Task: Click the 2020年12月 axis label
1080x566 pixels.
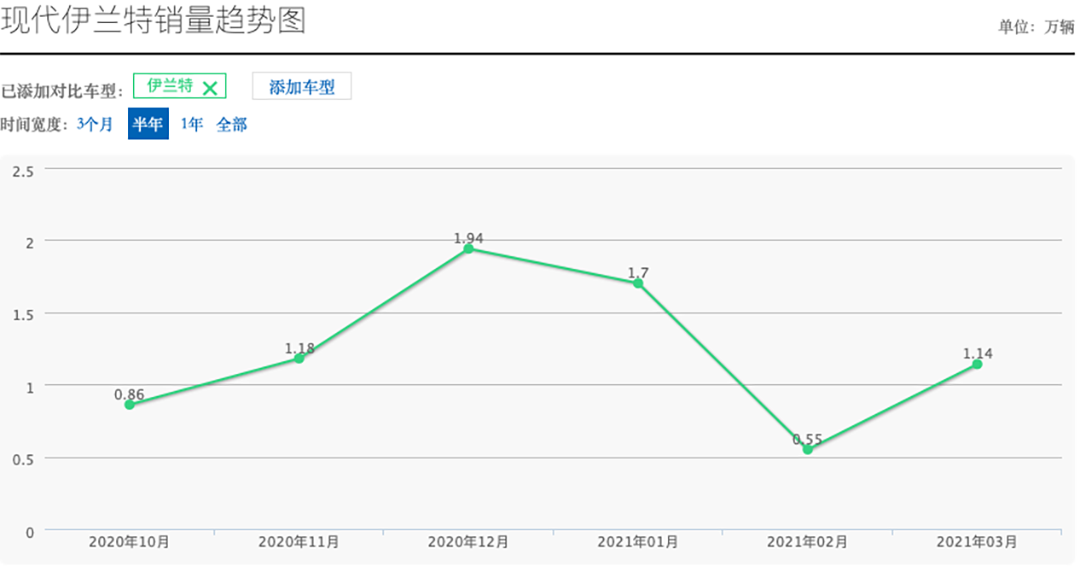Action: pyautogui.click(x=468, y=542)
